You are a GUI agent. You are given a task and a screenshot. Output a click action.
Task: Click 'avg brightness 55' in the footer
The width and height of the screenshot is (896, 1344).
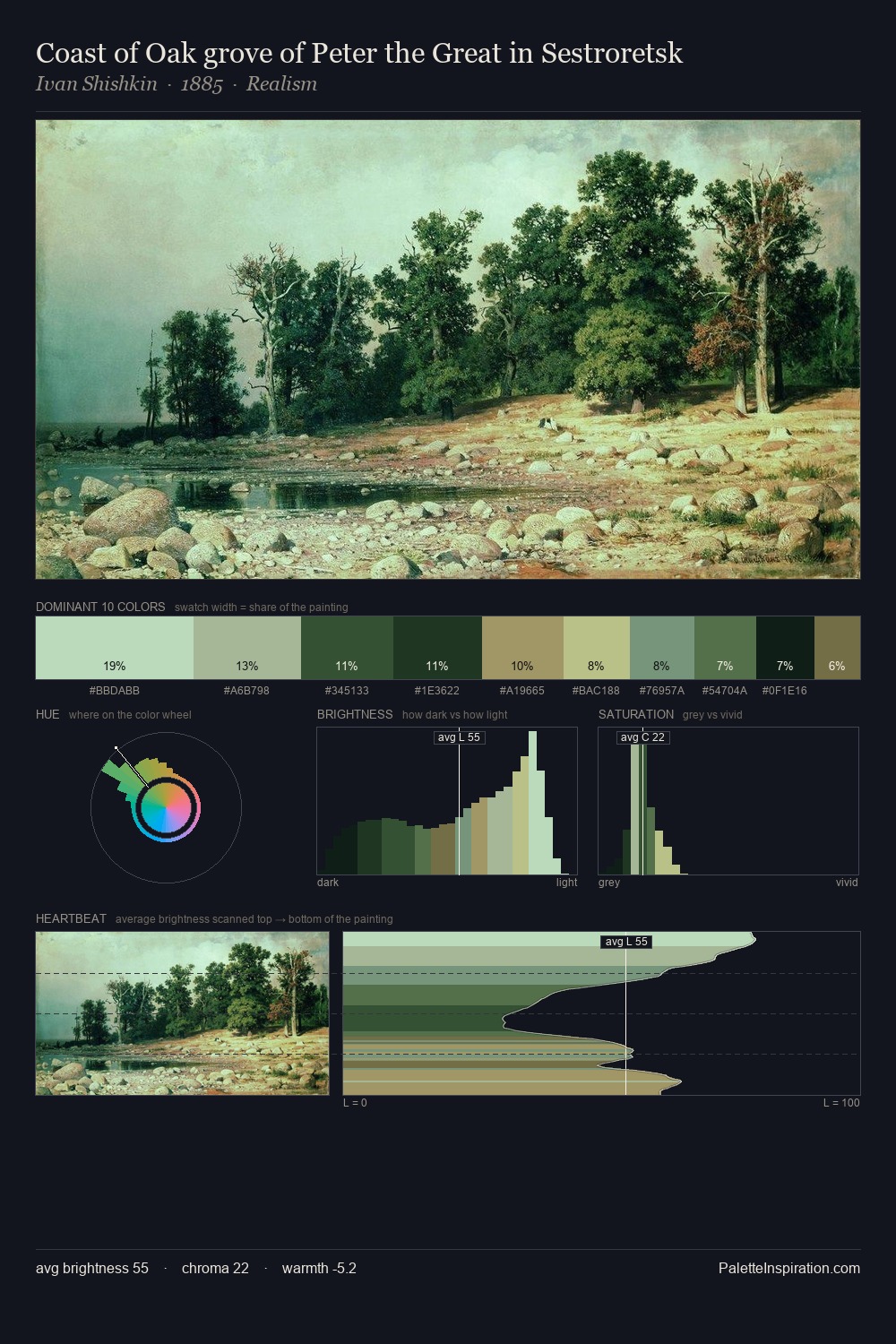pos(92,1269)
